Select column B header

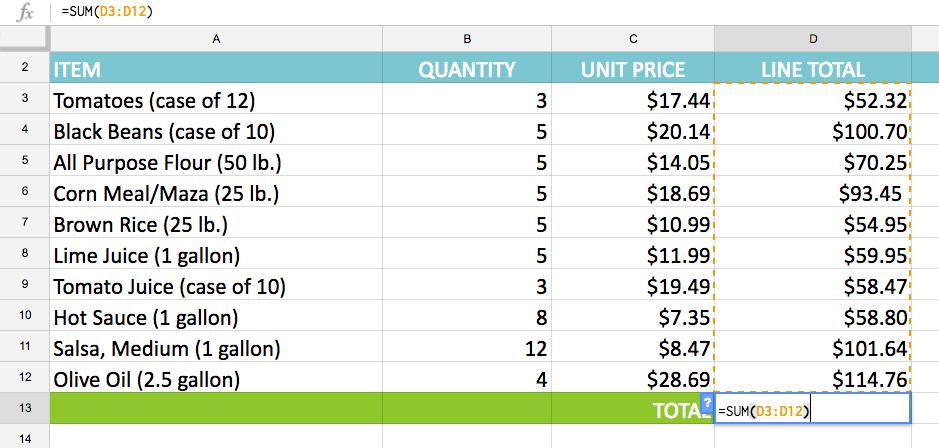(467, 39)
